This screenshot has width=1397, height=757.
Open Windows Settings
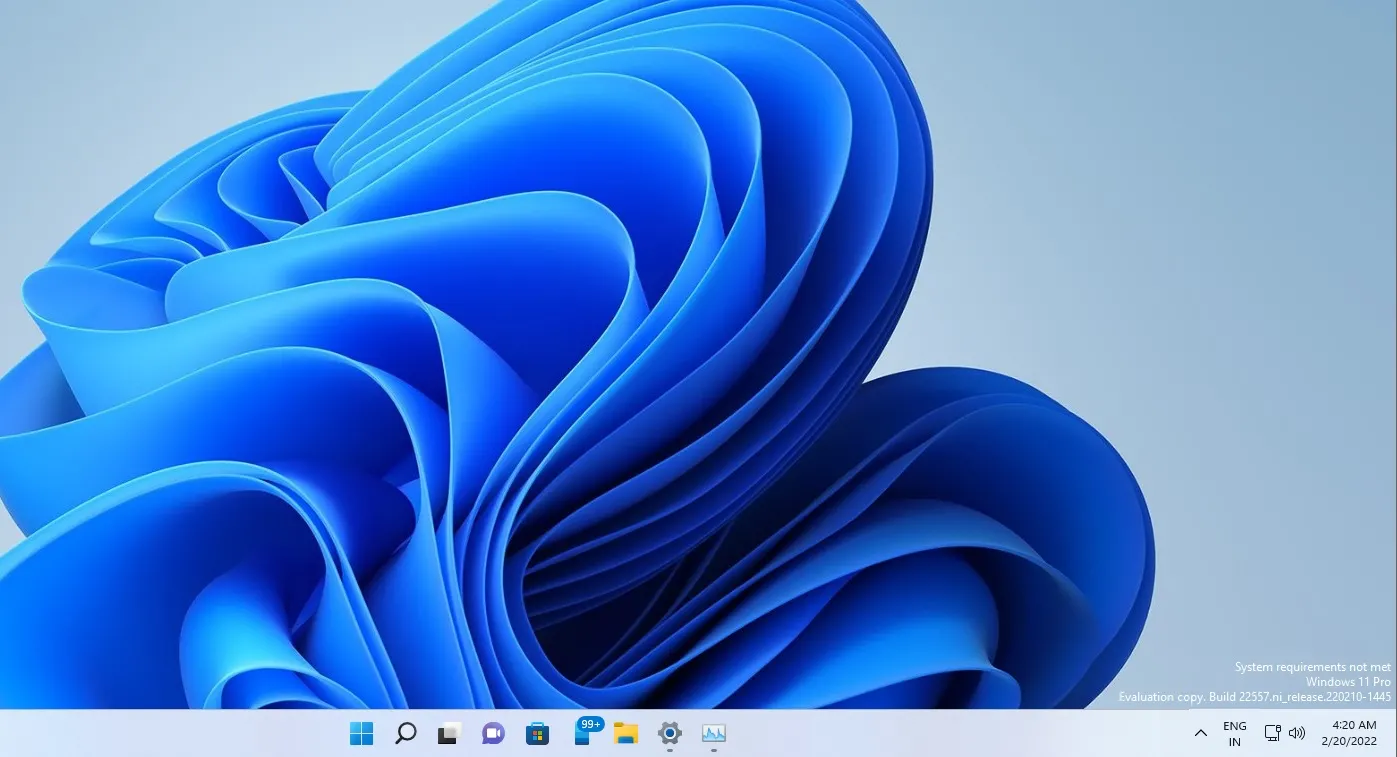point(669,733)
